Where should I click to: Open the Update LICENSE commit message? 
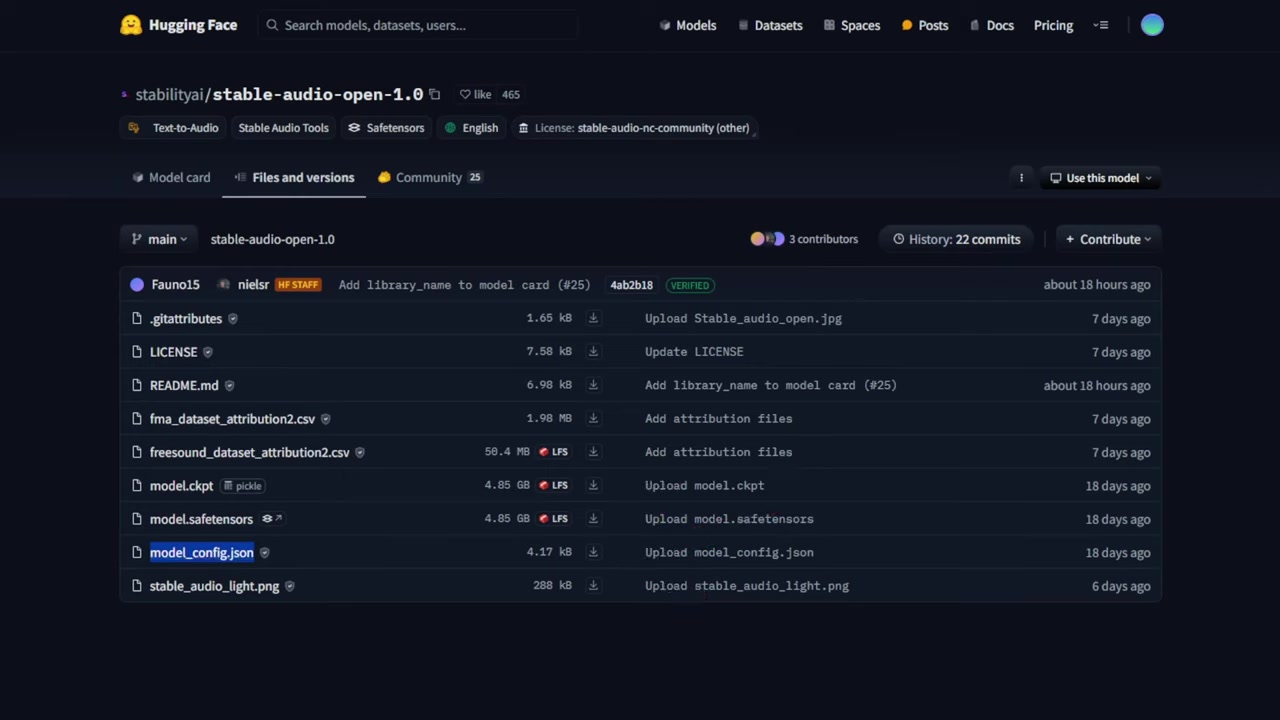tap(694, 352)
